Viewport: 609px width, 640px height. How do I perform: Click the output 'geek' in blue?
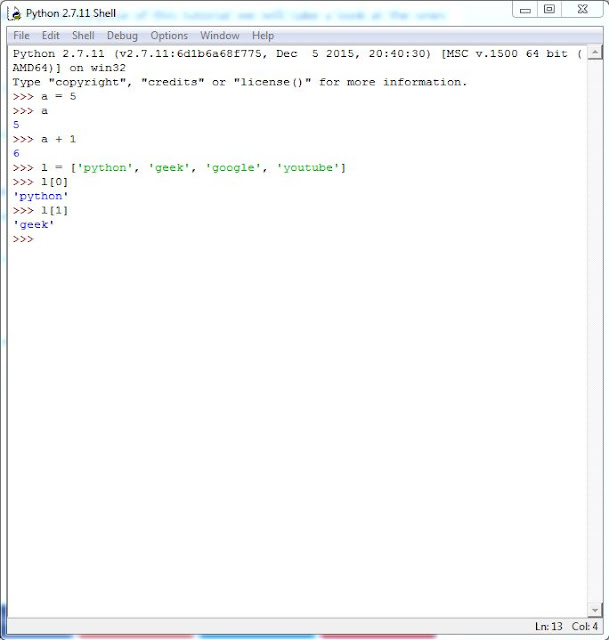(33, 225)
